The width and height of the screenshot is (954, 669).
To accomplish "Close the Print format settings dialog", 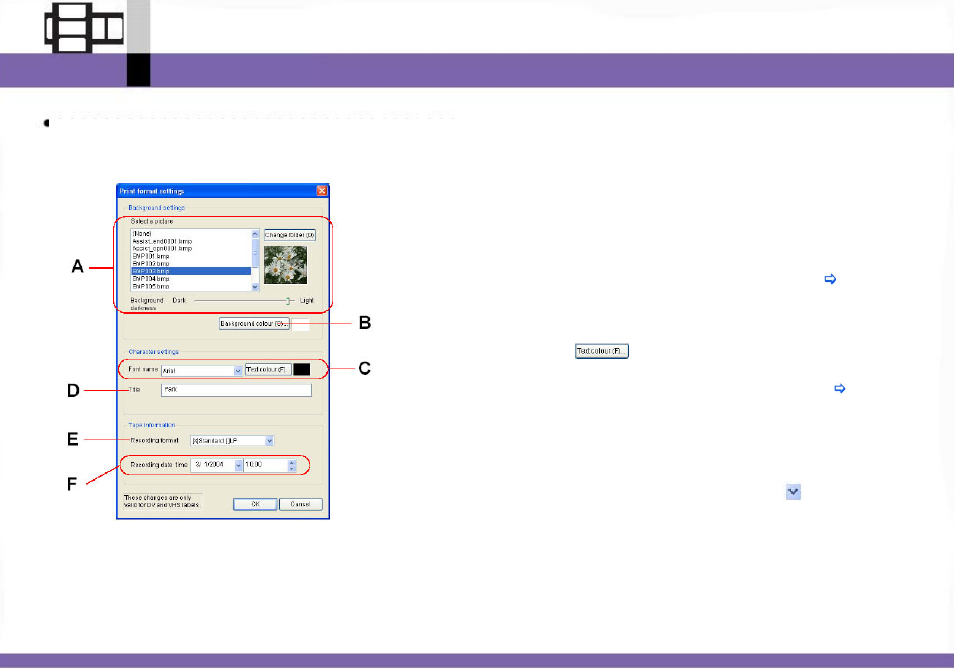I will point(322,191).
